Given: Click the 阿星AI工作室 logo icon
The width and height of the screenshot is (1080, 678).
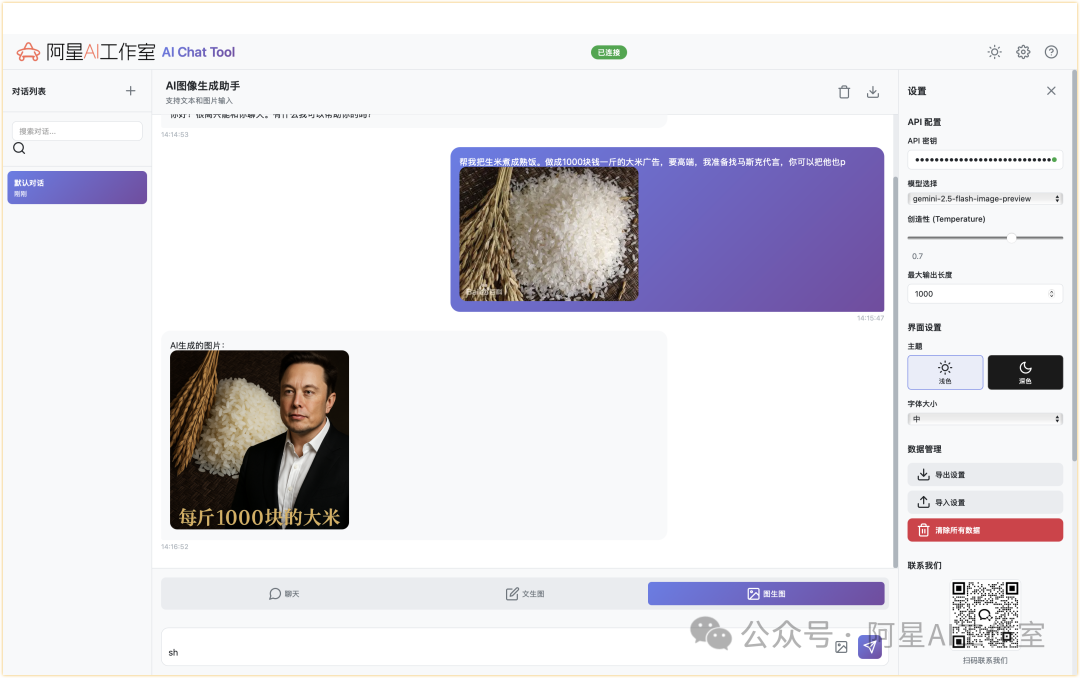Looking at the screenshot, I should (28, 52).
